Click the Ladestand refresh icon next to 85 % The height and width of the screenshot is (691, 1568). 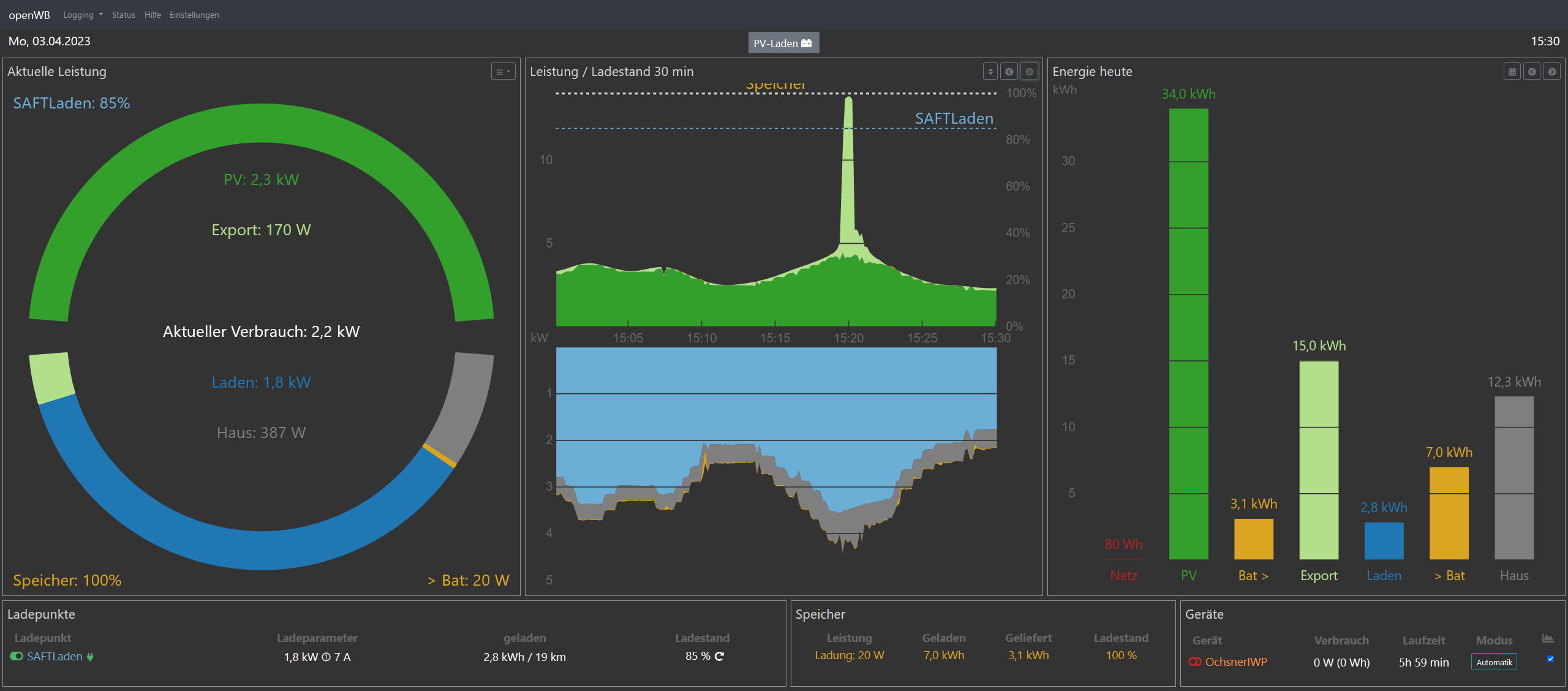[720, 656]
